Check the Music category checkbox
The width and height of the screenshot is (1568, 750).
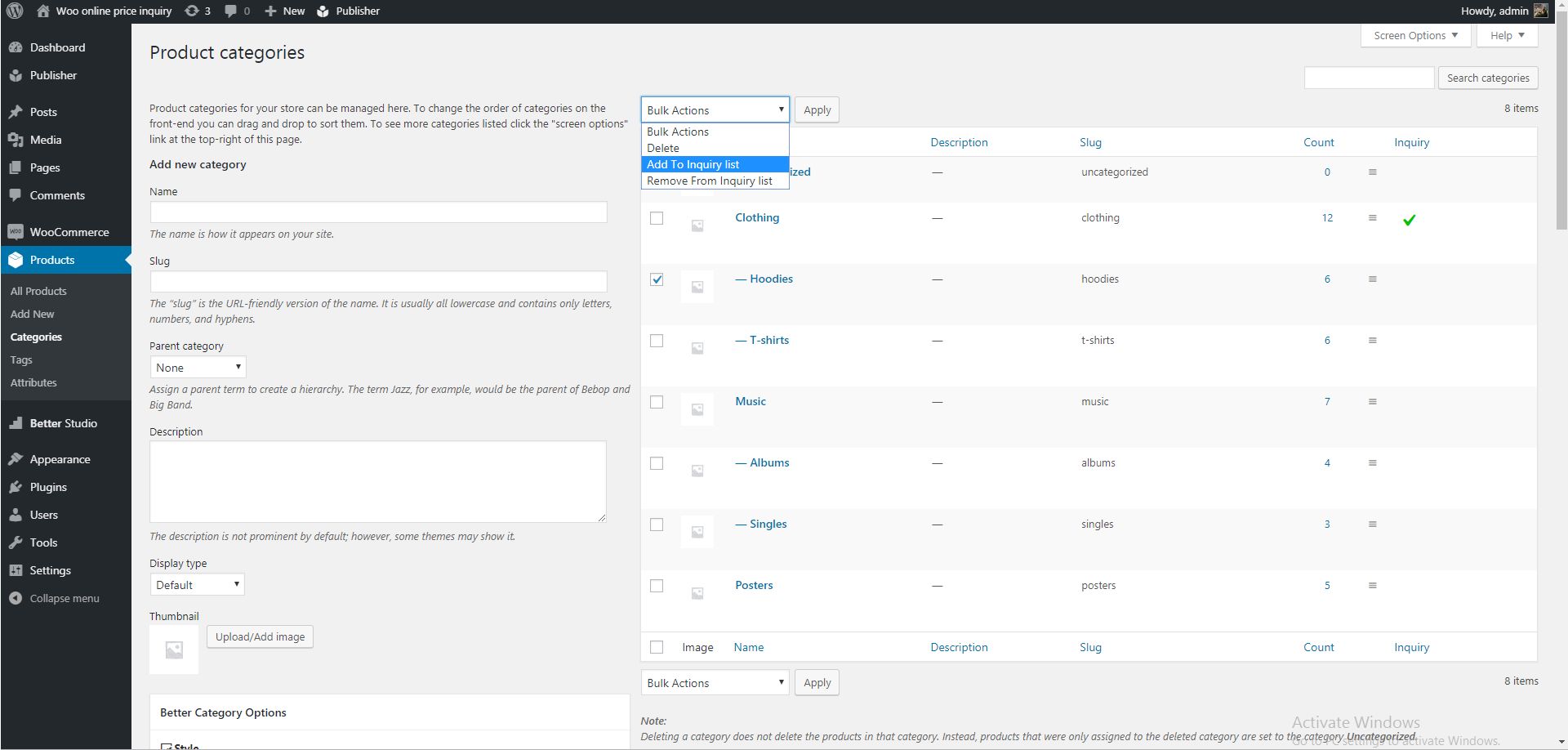coord(657,402)
